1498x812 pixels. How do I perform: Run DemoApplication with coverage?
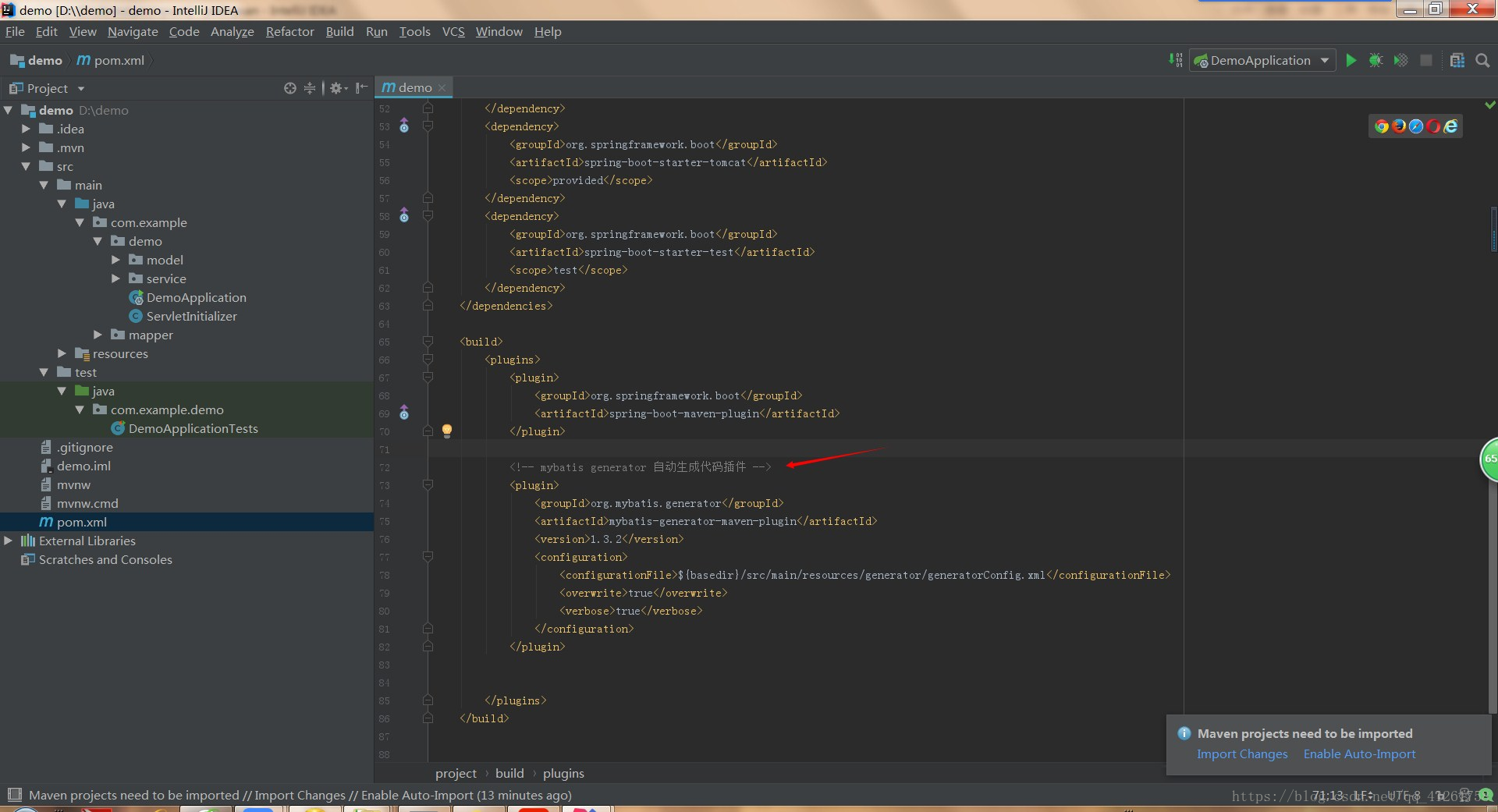coord(1401,60)
